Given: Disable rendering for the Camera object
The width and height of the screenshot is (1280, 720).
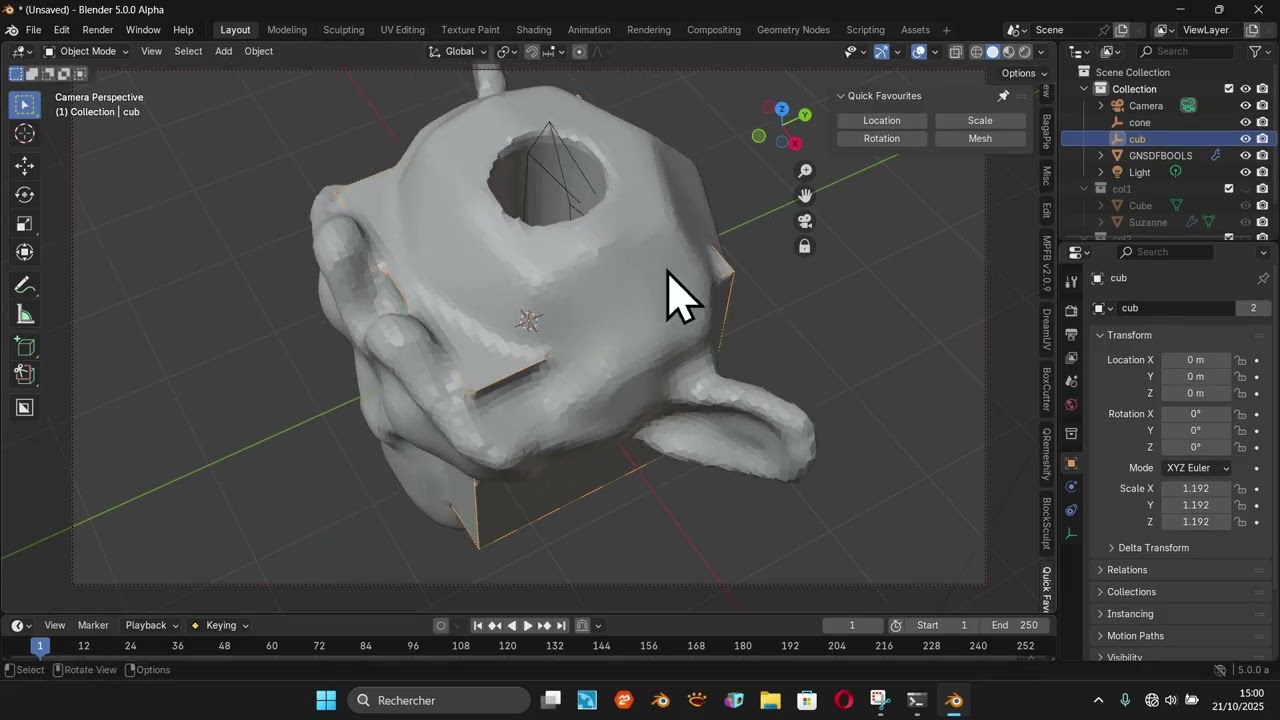Looking at the screenshot, I should 1263,105.
